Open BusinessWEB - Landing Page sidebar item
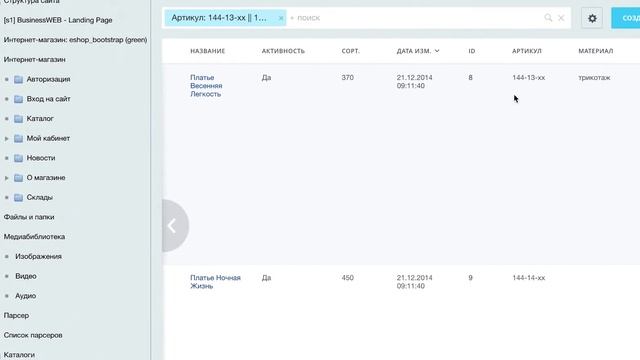The image size is (640, 360). [x=58, y=20]
